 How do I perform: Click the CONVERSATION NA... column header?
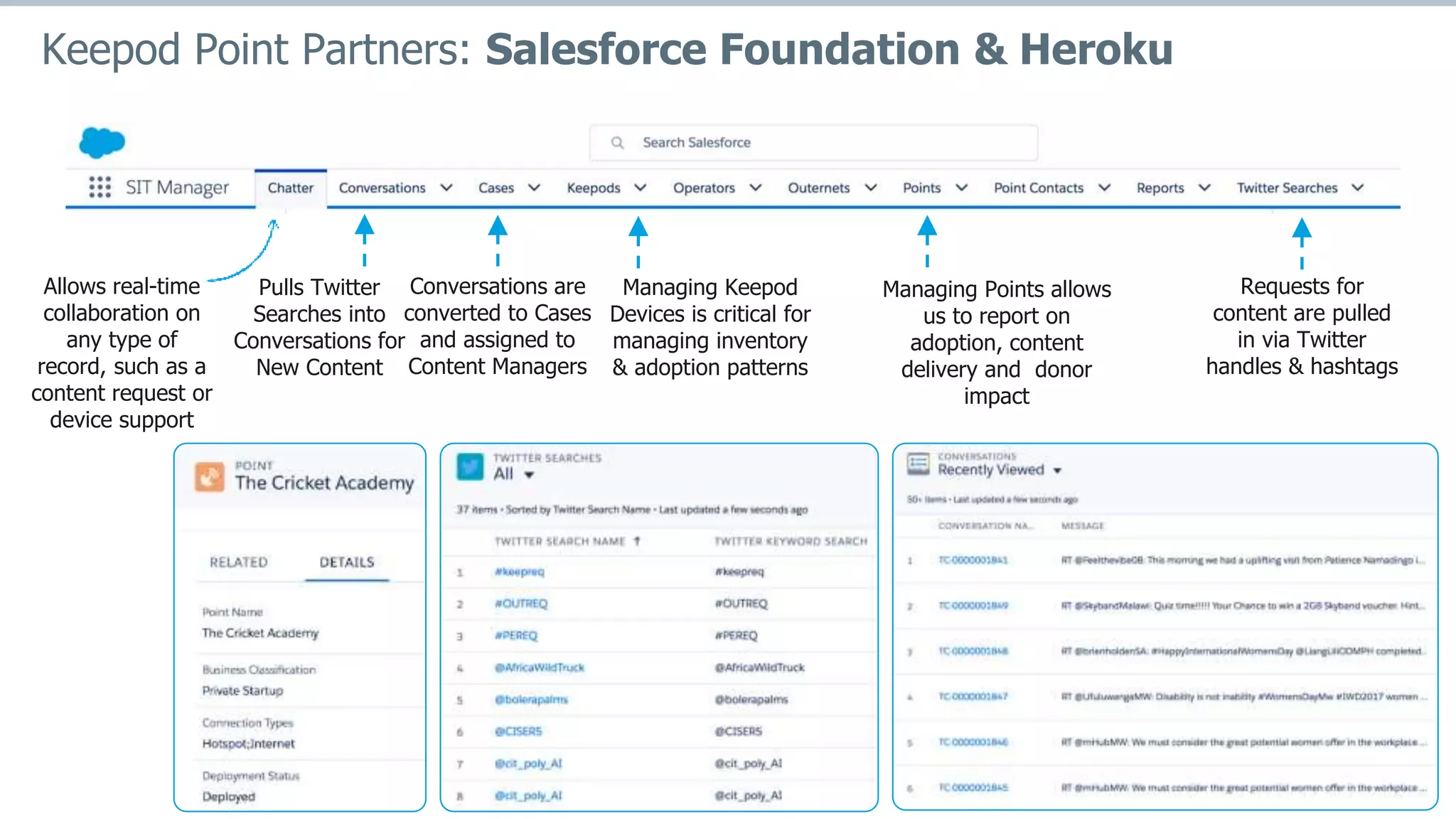pos(985,525)
